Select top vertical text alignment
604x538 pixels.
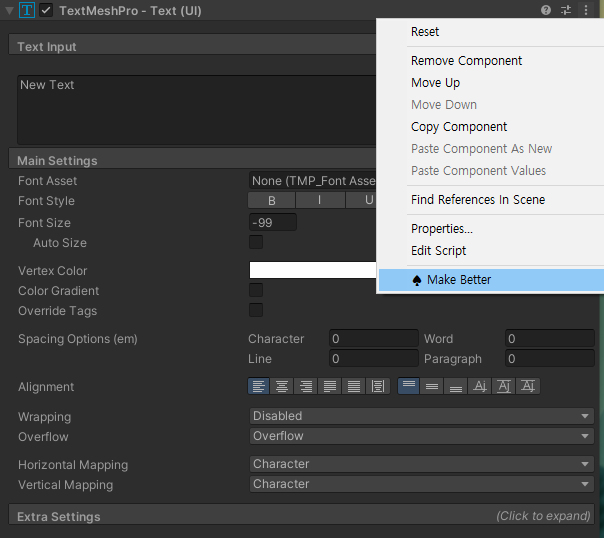tap(409, 386)
